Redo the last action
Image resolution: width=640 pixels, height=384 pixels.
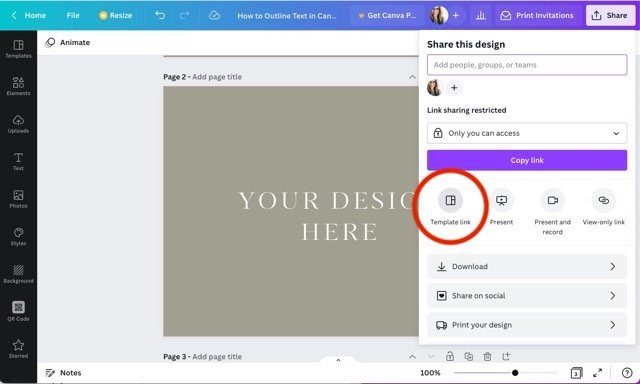[x=184, y=16]
